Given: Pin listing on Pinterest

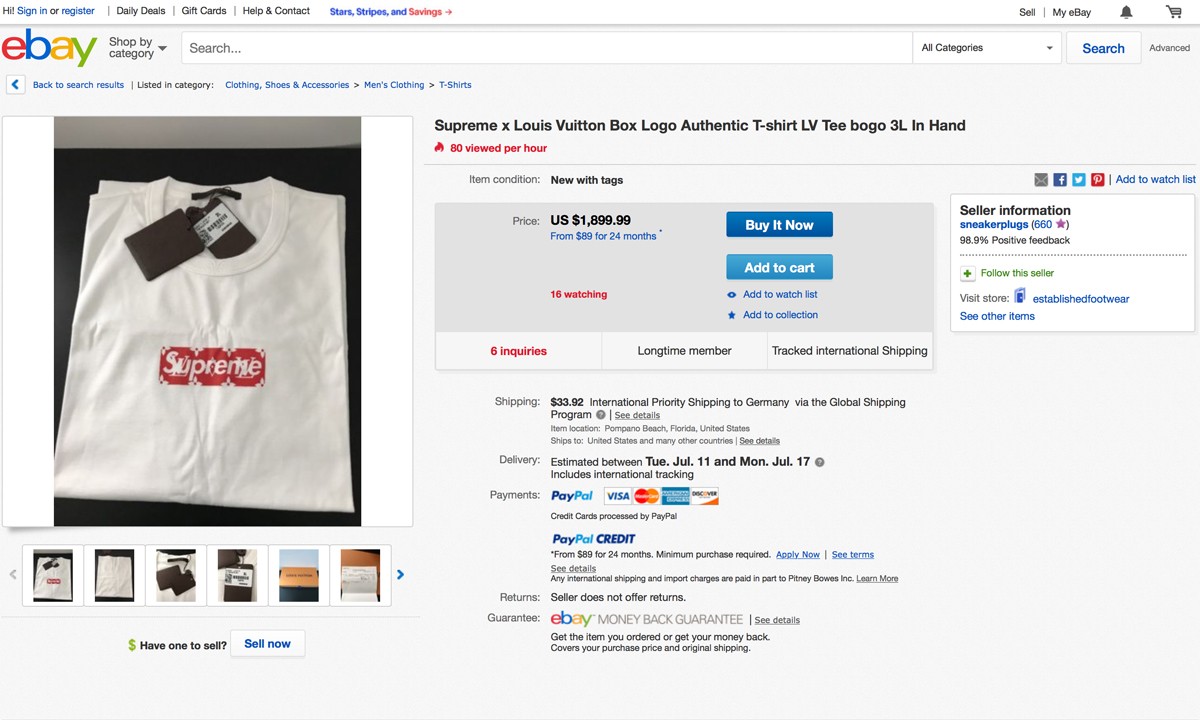Looking at the screenshot, I should pos(1098,180).
